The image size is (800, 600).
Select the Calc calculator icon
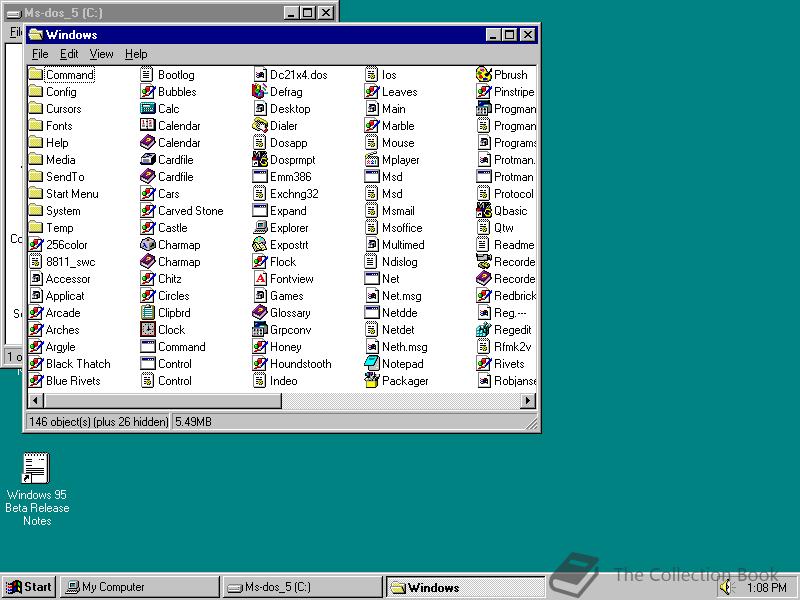[147, 109]
